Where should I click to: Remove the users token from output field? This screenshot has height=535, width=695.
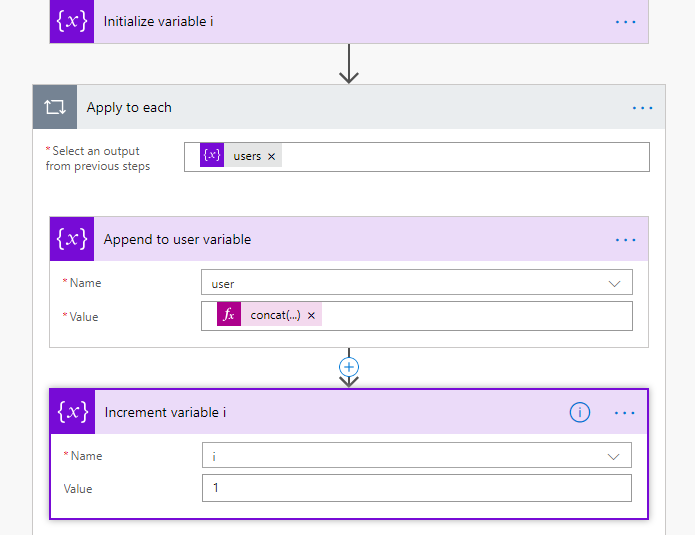tap(271, 156)
